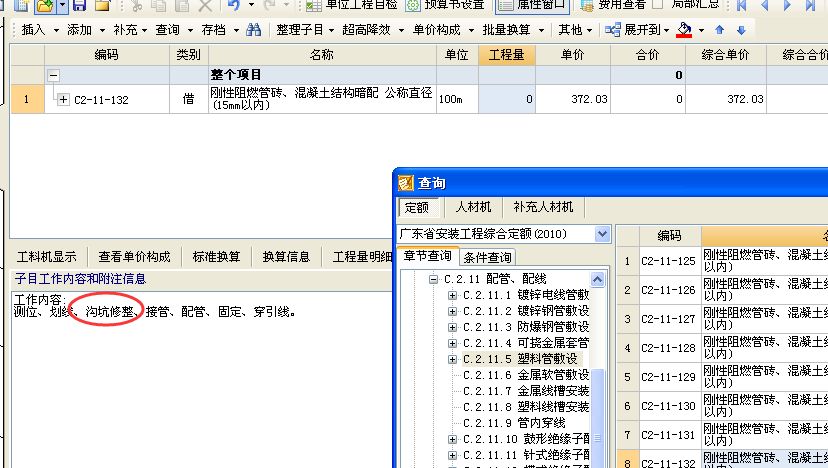This screenshot has height=468, width=828.
Task: Click 单位工程自检 toolbar button
Action: coord(352,5)
